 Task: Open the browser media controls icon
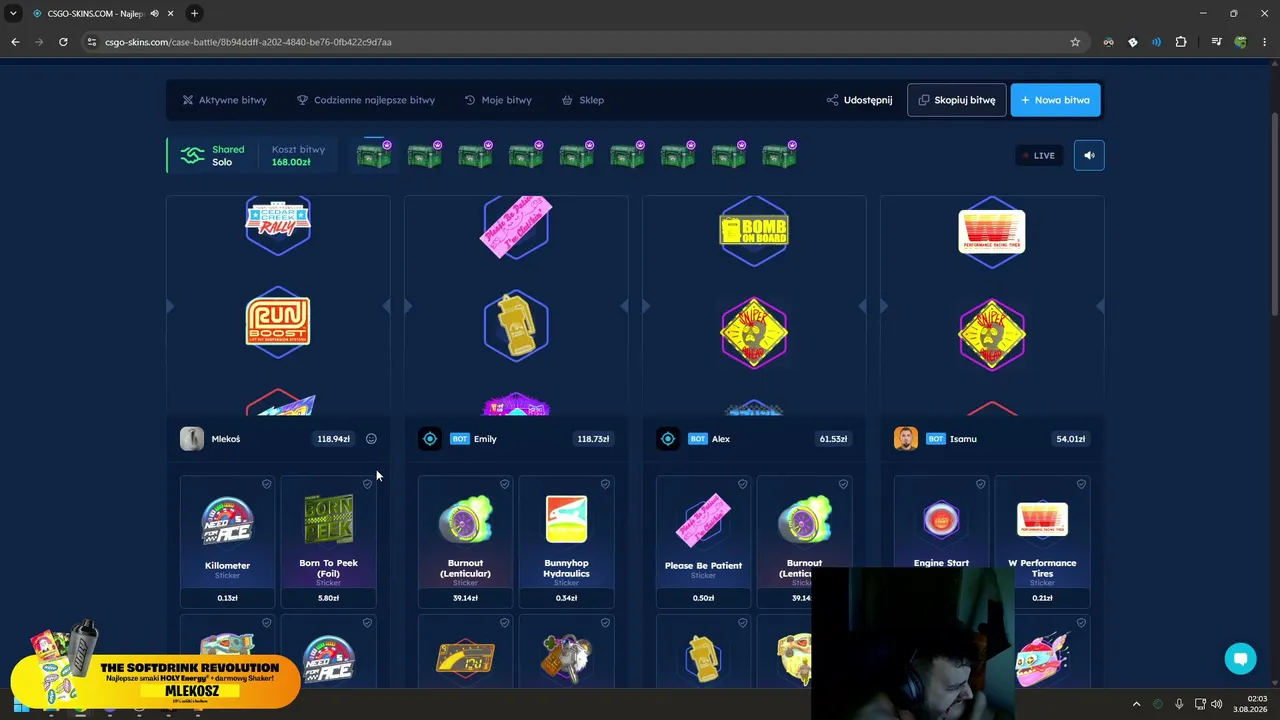(x=1216, y=42)
